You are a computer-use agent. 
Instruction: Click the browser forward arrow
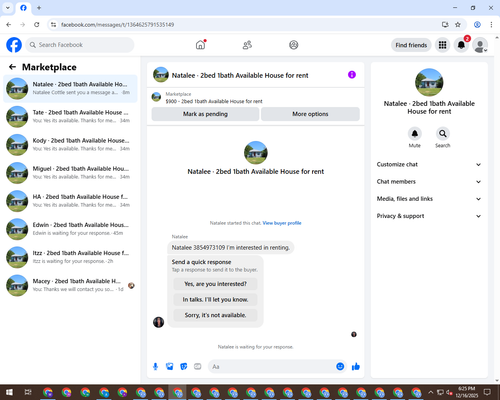[x=23, y=25]
